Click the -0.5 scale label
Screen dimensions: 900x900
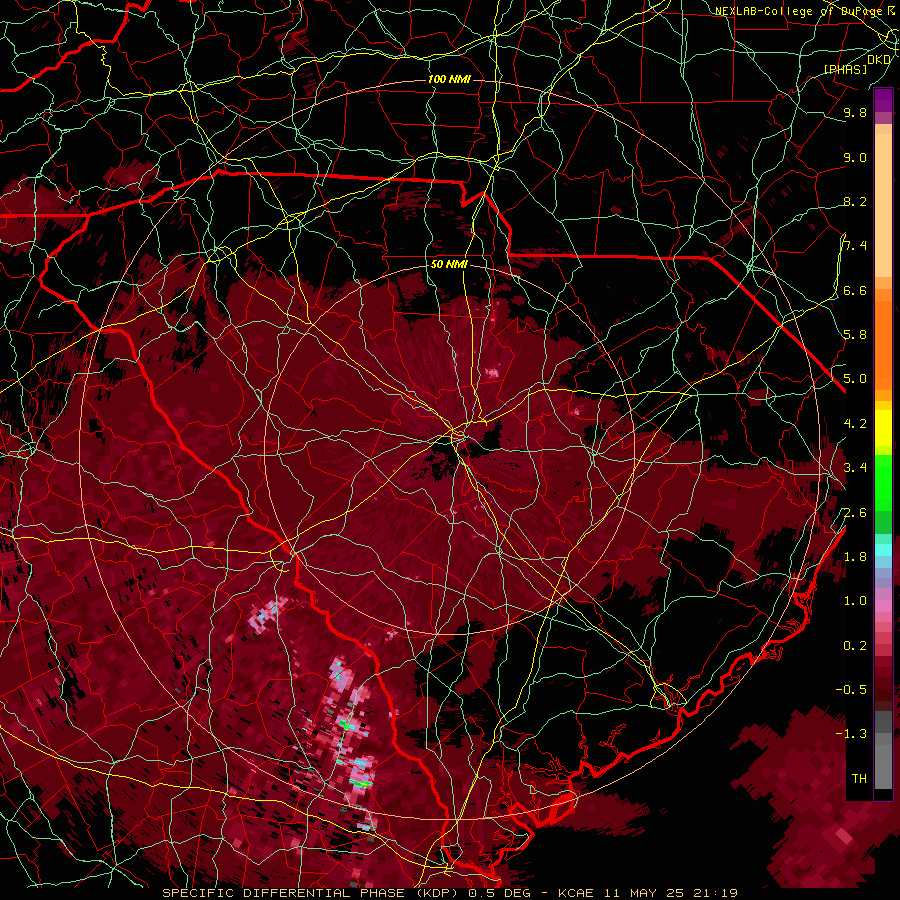click(851, 690)
